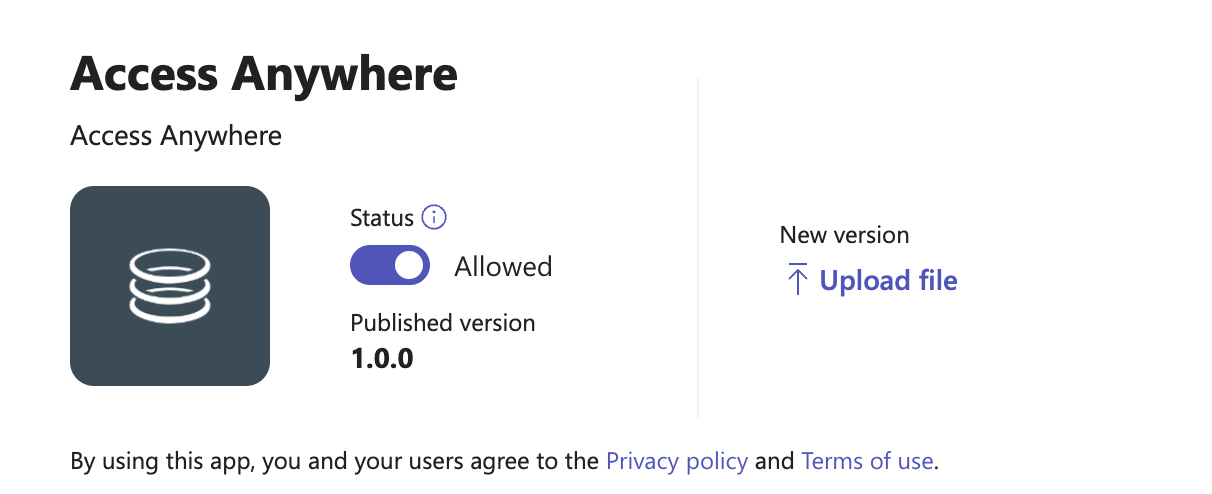1212x494 pixels.
Task: Click the Access Anywhere subtitle text
Action: point(176,135)
